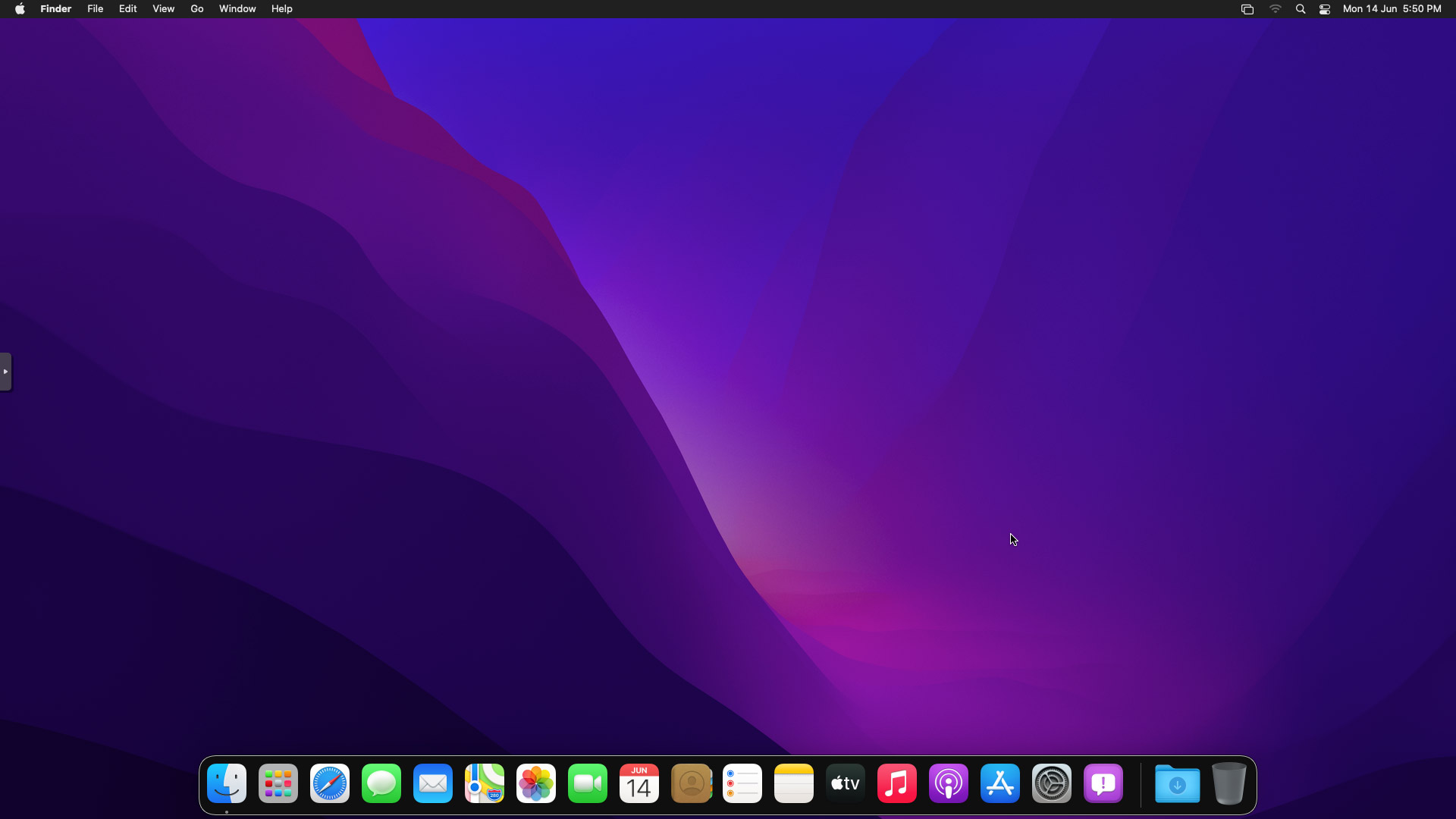Image resolution: width=1456 pixels, height=819 pixels.
Task: Open the Edit menu
Action: (x=127, y=9)
